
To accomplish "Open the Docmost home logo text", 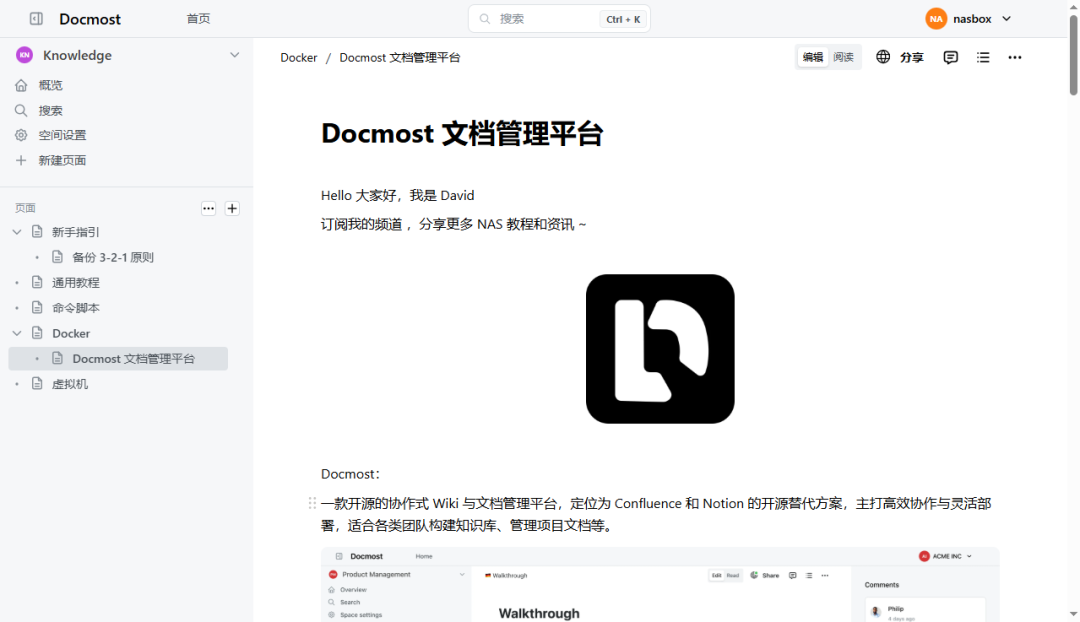I will (x=90, y=19).
